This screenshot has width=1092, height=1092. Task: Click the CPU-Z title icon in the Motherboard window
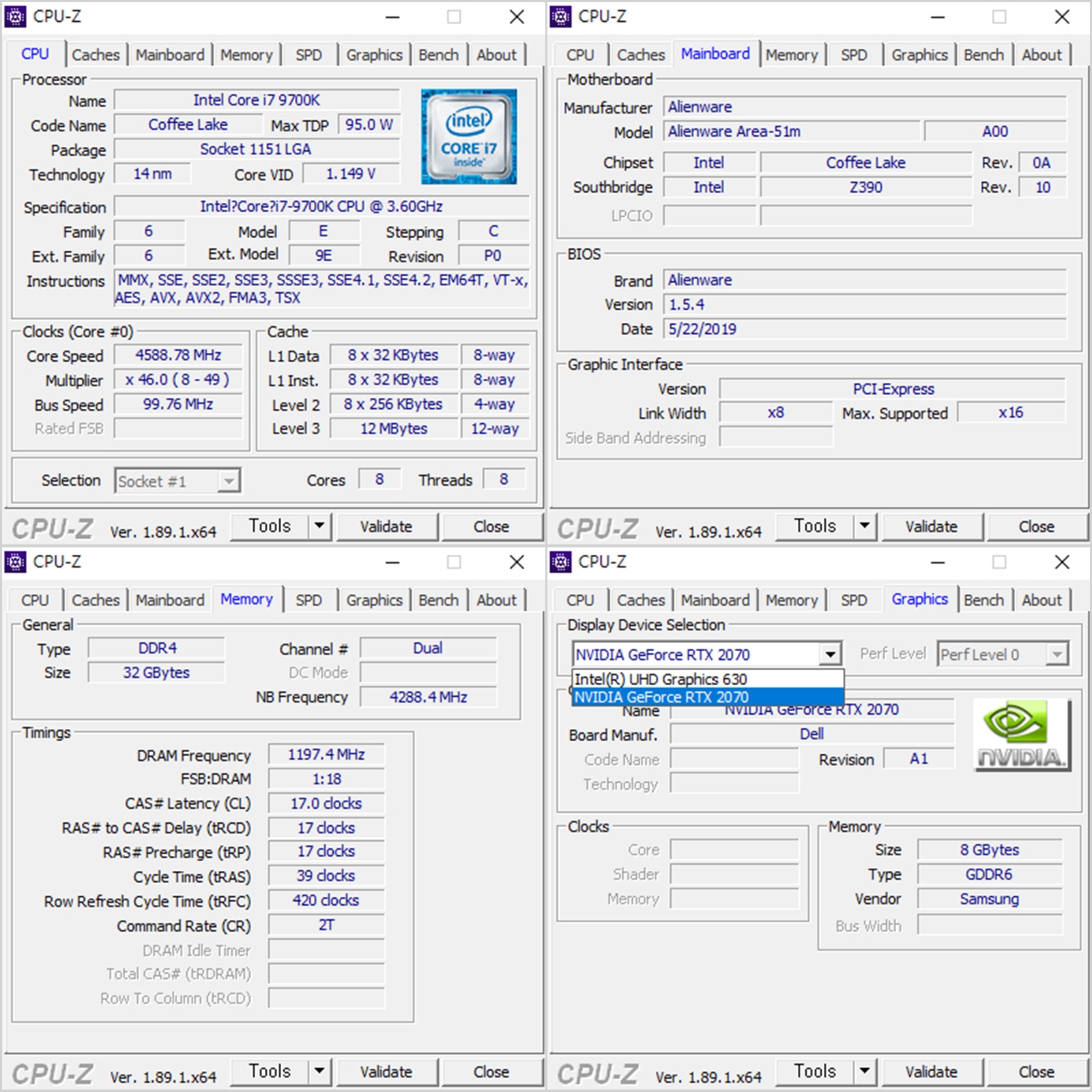[x=560, y=16]
